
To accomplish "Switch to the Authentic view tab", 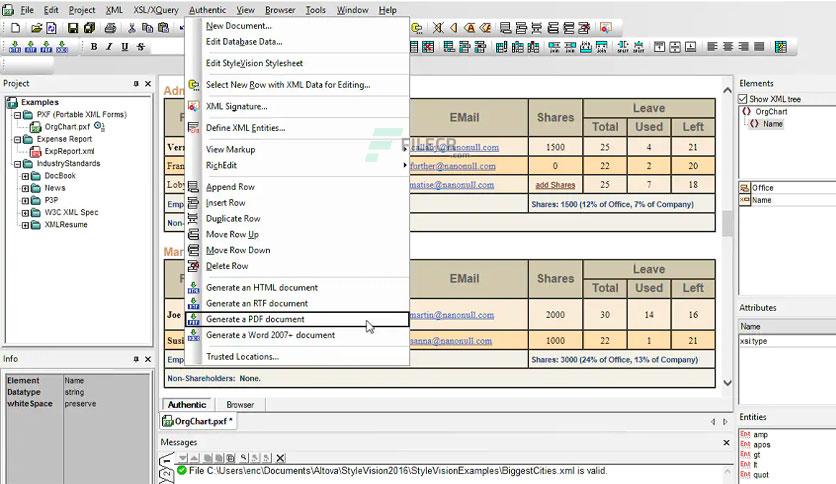I will pyautogui.click(x=187, y=405).
